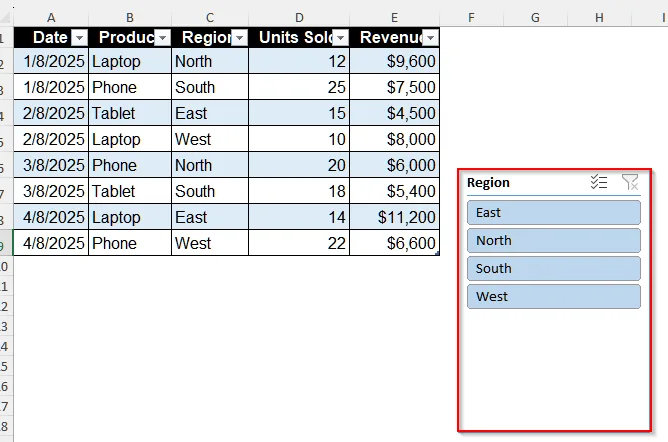Screen dimensions: 668x442
Task: Click Laptop in the $9,600 row
Action: coord(130,61)
